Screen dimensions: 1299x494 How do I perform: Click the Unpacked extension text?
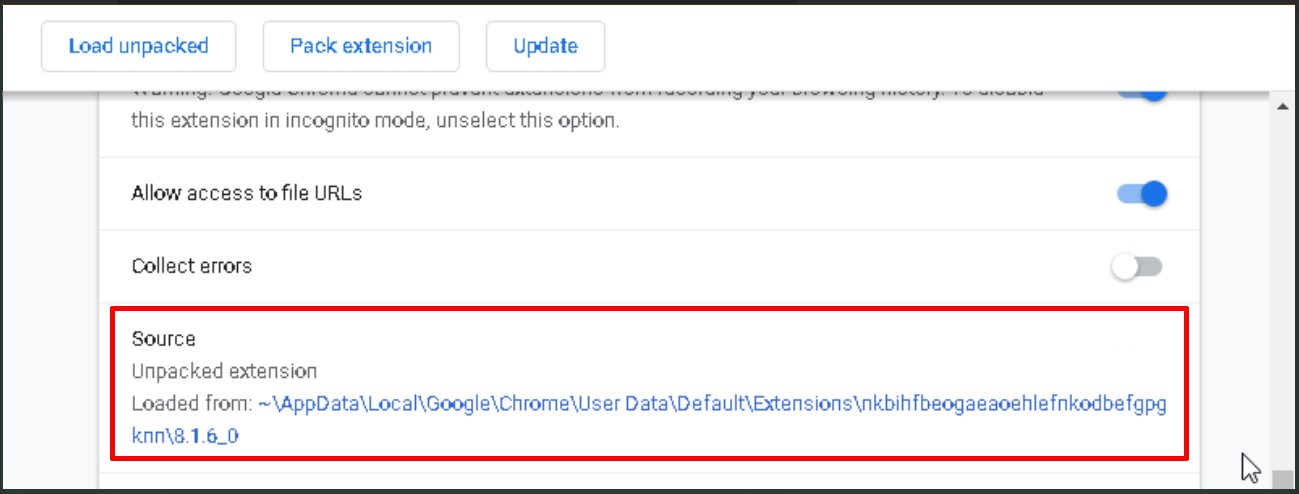tap(224, 371)
